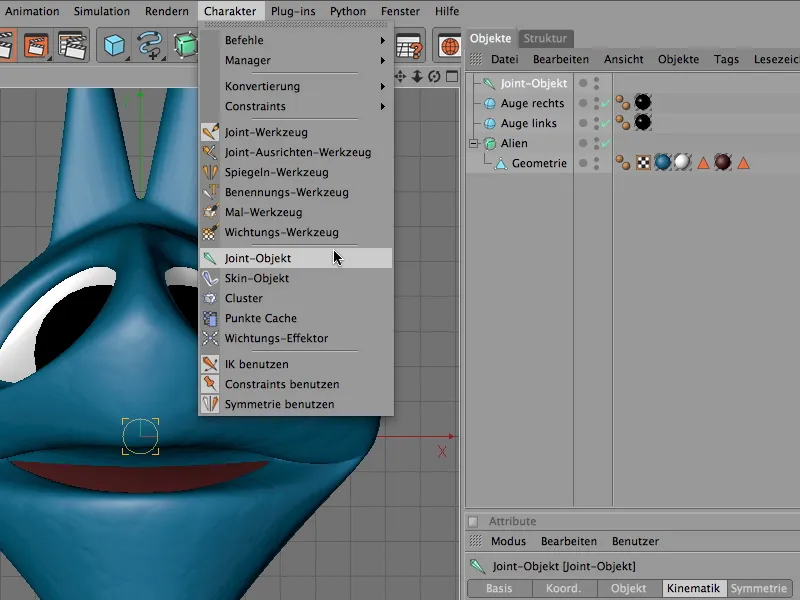
Task: Open the Plug-ins menu
Action: click(x=293, y=11)
